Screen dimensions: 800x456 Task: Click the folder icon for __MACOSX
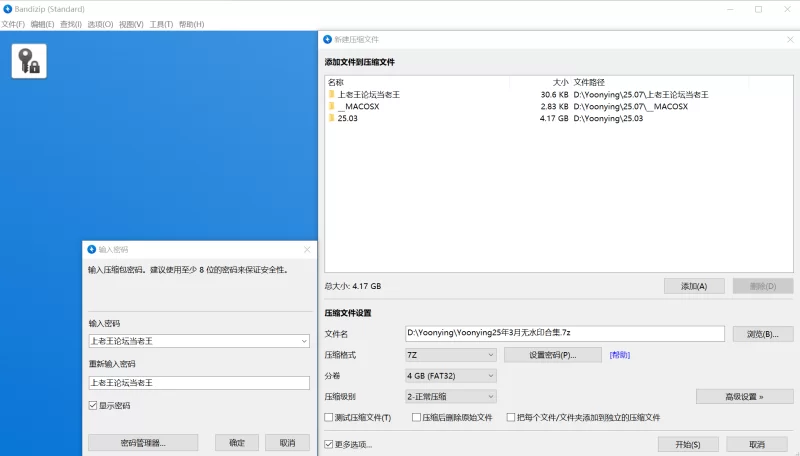click(332, 106)
